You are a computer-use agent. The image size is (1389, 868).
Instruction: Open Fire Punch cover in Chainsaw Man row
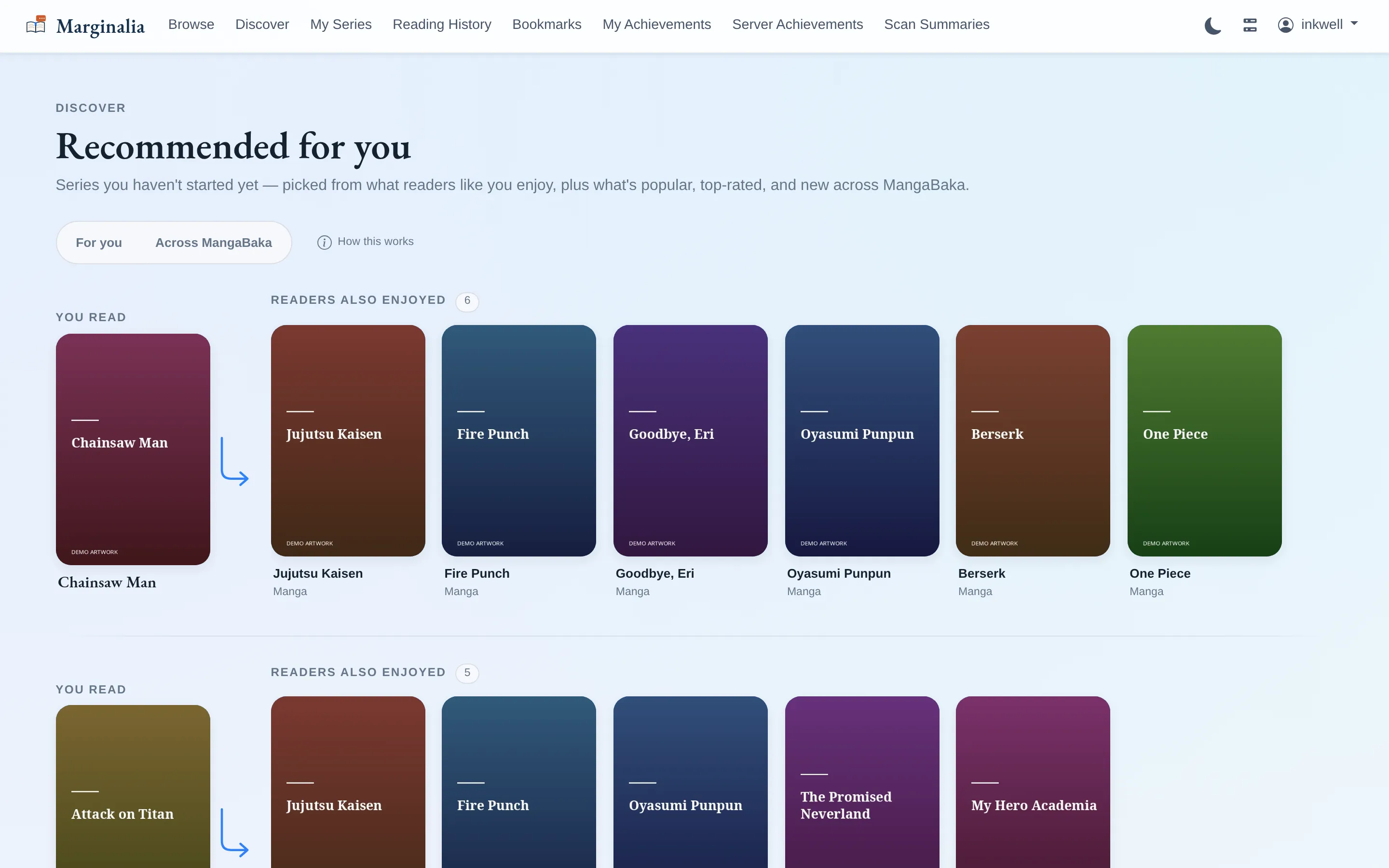pos(519,440)
